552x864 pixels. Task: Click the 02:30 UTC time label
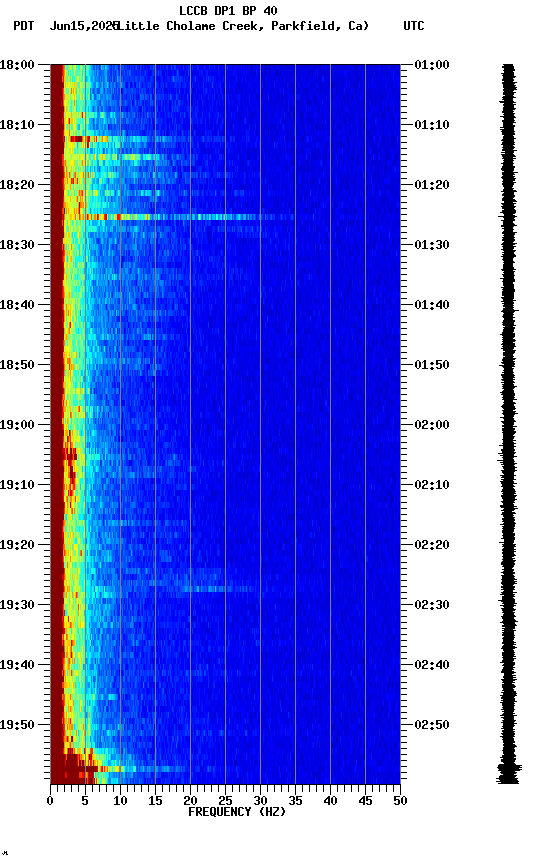coord(432,605)
